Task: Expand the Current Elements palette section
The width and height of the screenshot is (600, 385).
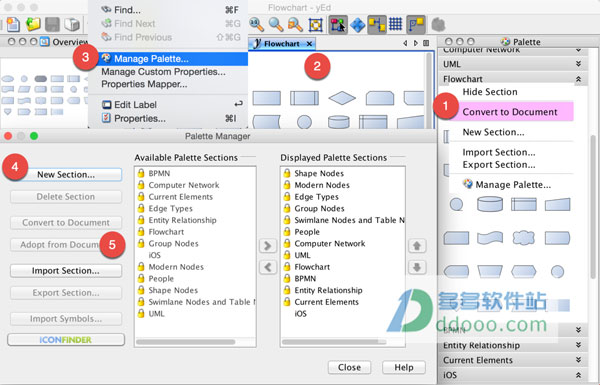Action: (x=579, y=360)
